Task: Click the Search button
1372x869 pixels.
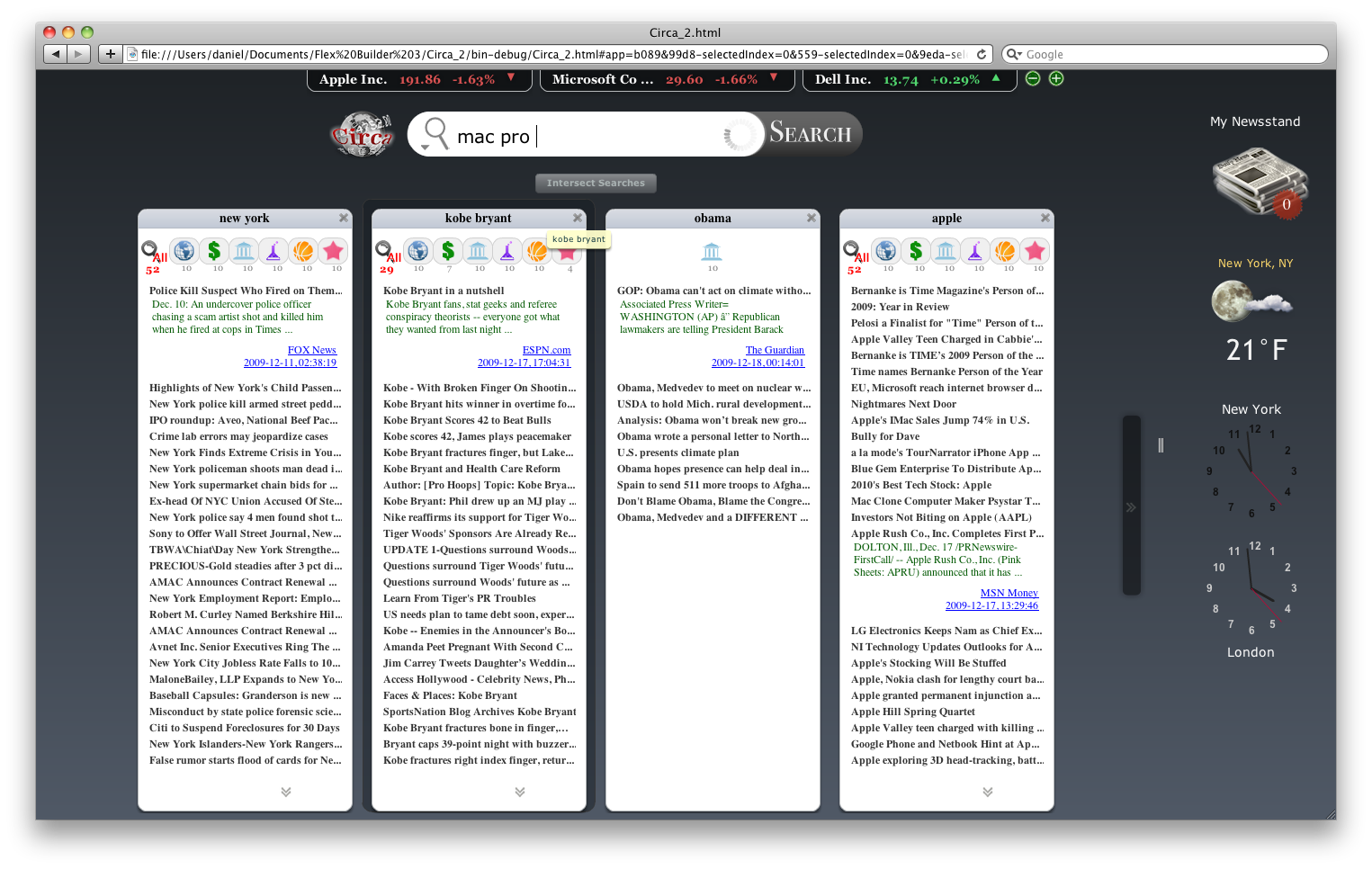Action: coord(811,133)
